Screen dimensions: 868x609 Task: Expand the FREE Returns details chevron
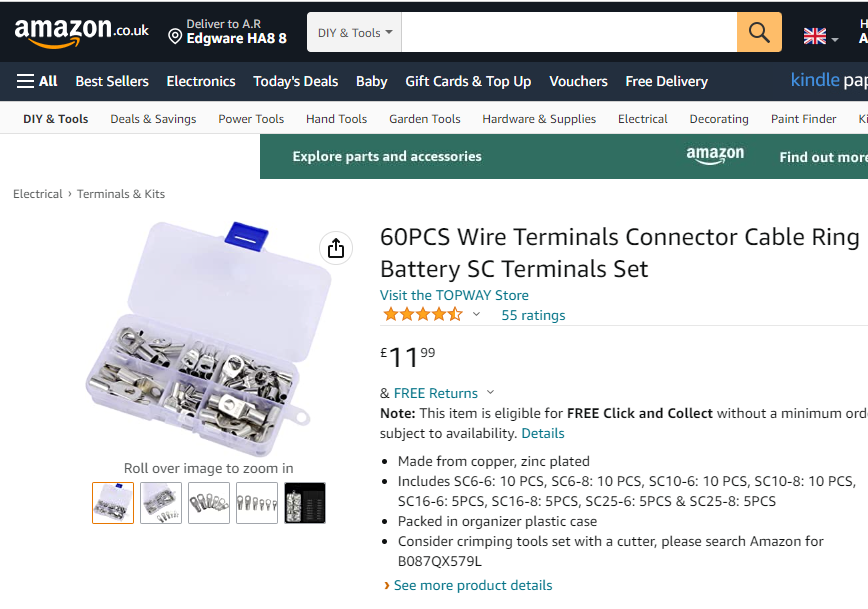(x=490, y=392)
